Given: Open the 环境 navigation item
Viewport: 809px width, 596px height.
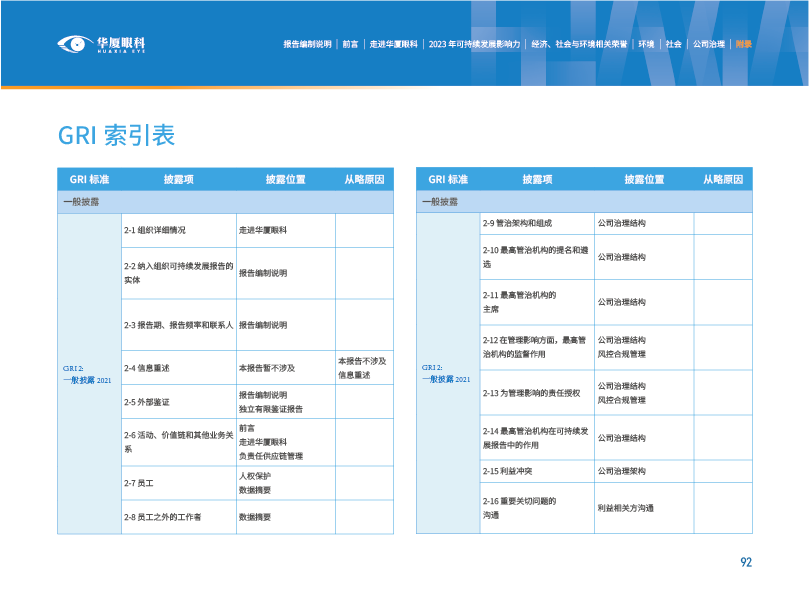Looking at the screenshot, I should 647,44.
